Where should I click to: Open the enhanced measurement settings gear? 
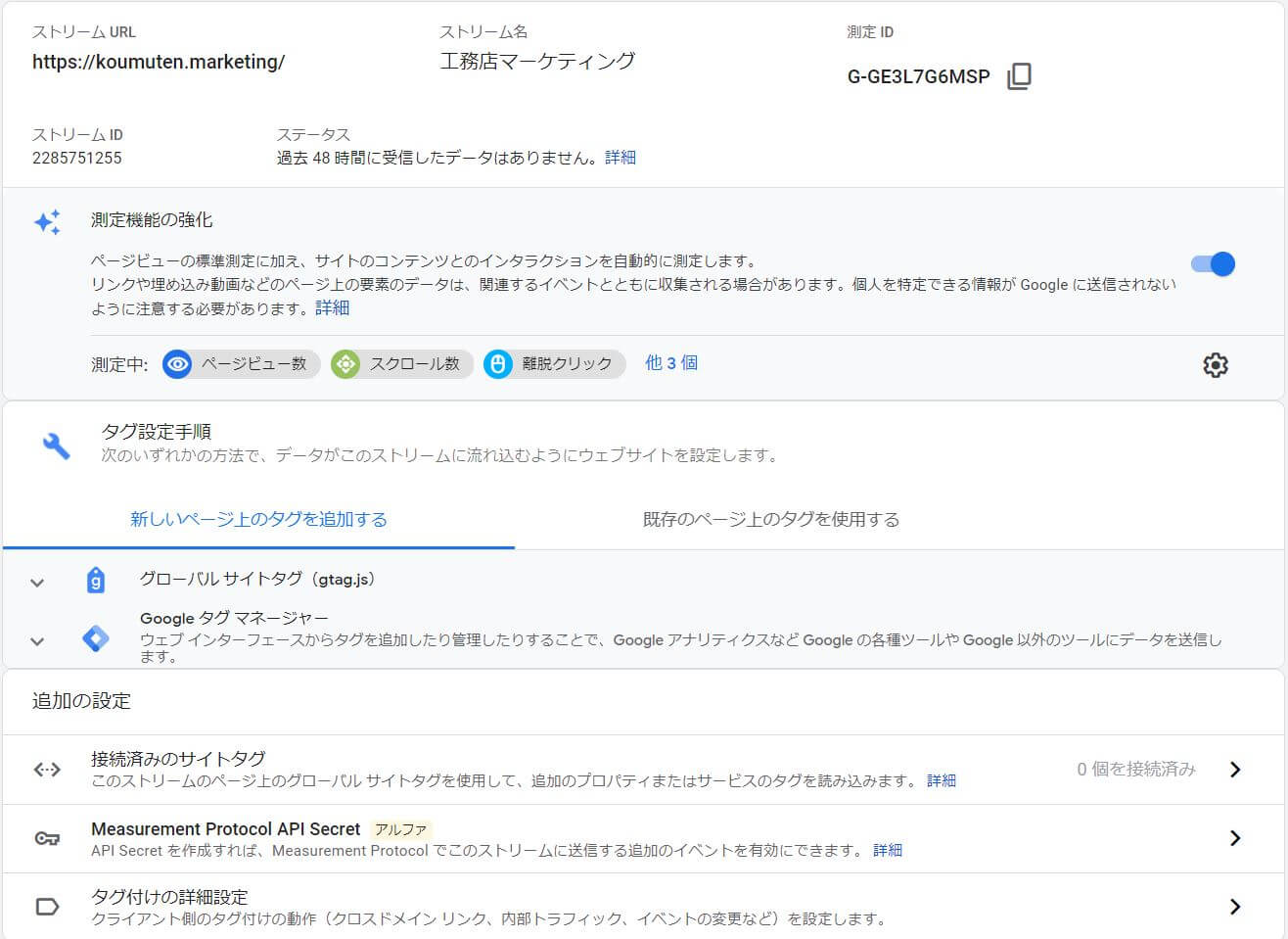(x=1215, y=364)
